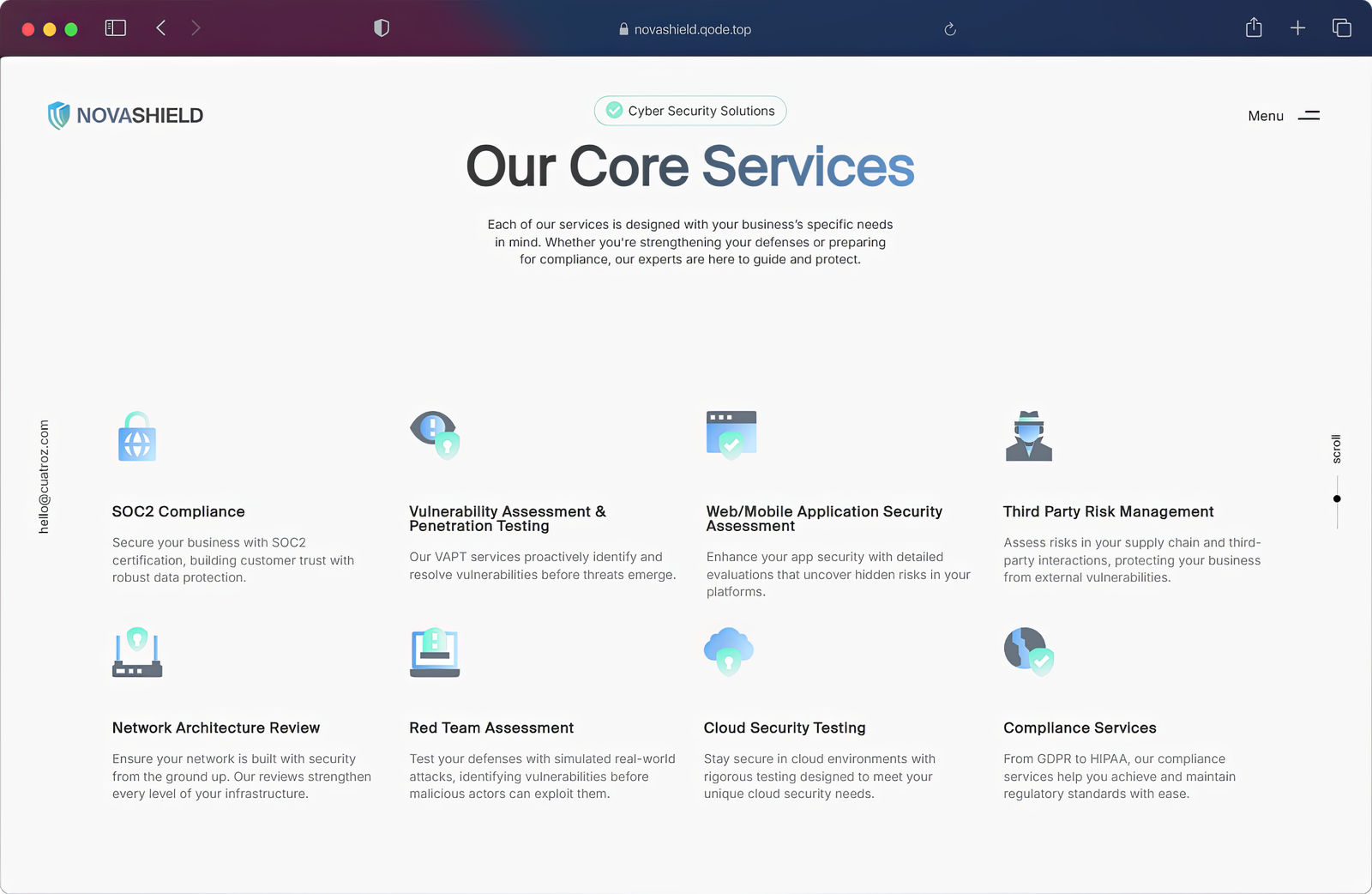1372x894 pixels.
Task: Click the Cloud Security Testing cloud icon
Action: [728, 651]
